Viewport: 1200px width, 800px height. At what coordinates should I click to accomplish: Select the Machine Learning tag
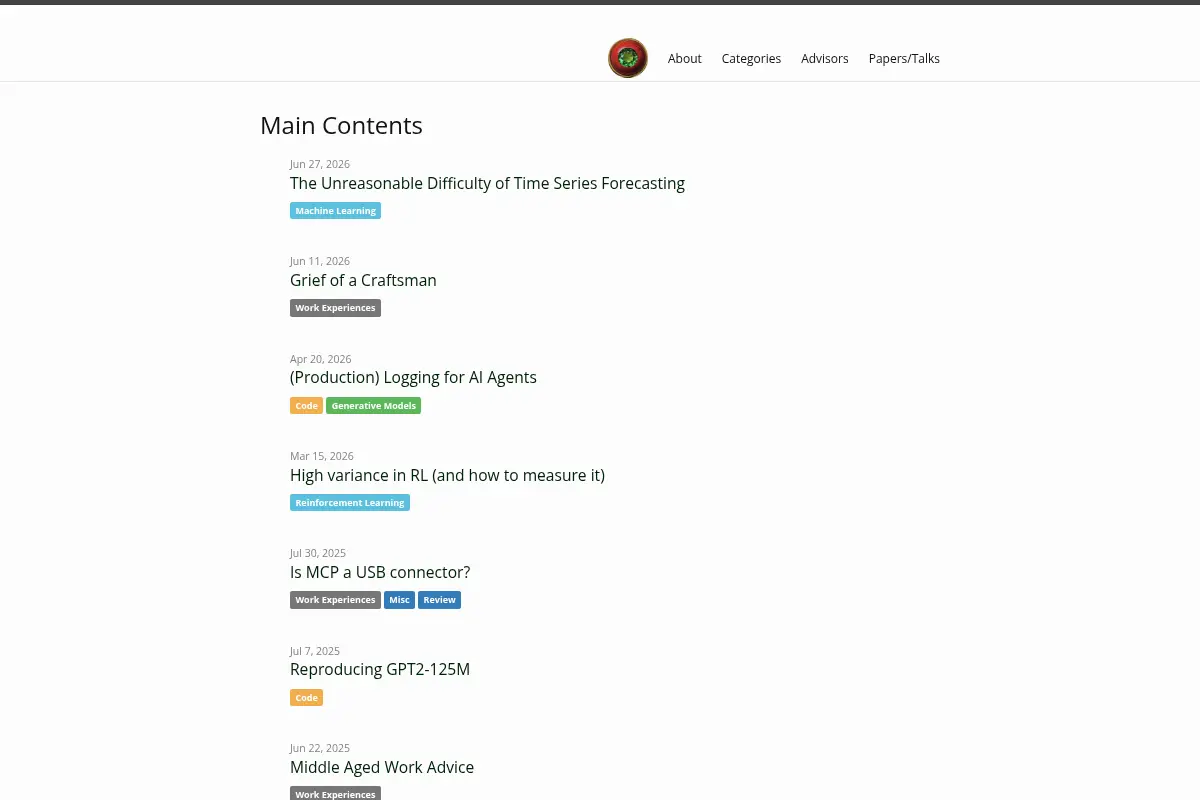click(x=335, y=211)
